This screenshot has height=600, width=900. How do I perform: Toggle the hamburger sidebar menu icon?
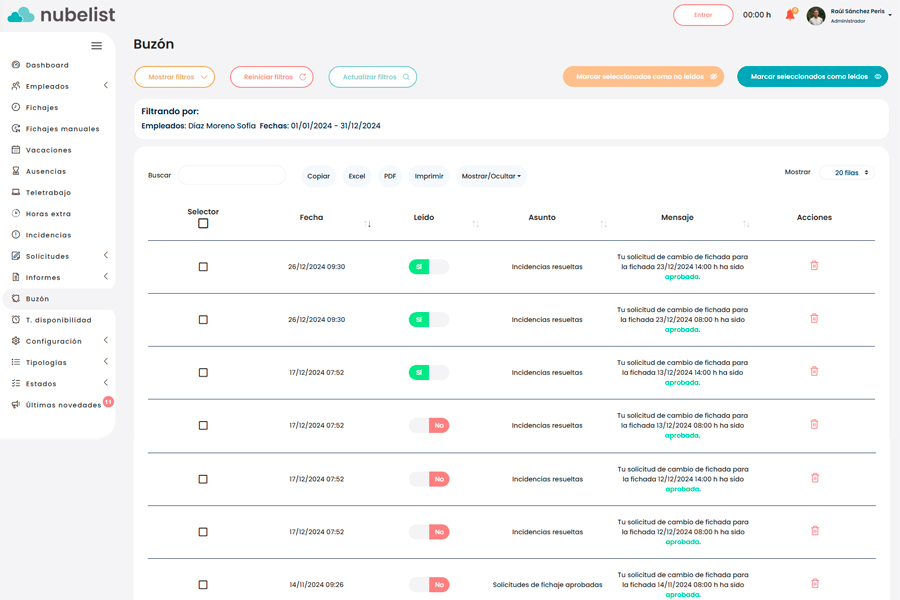[x=96, y=46]
